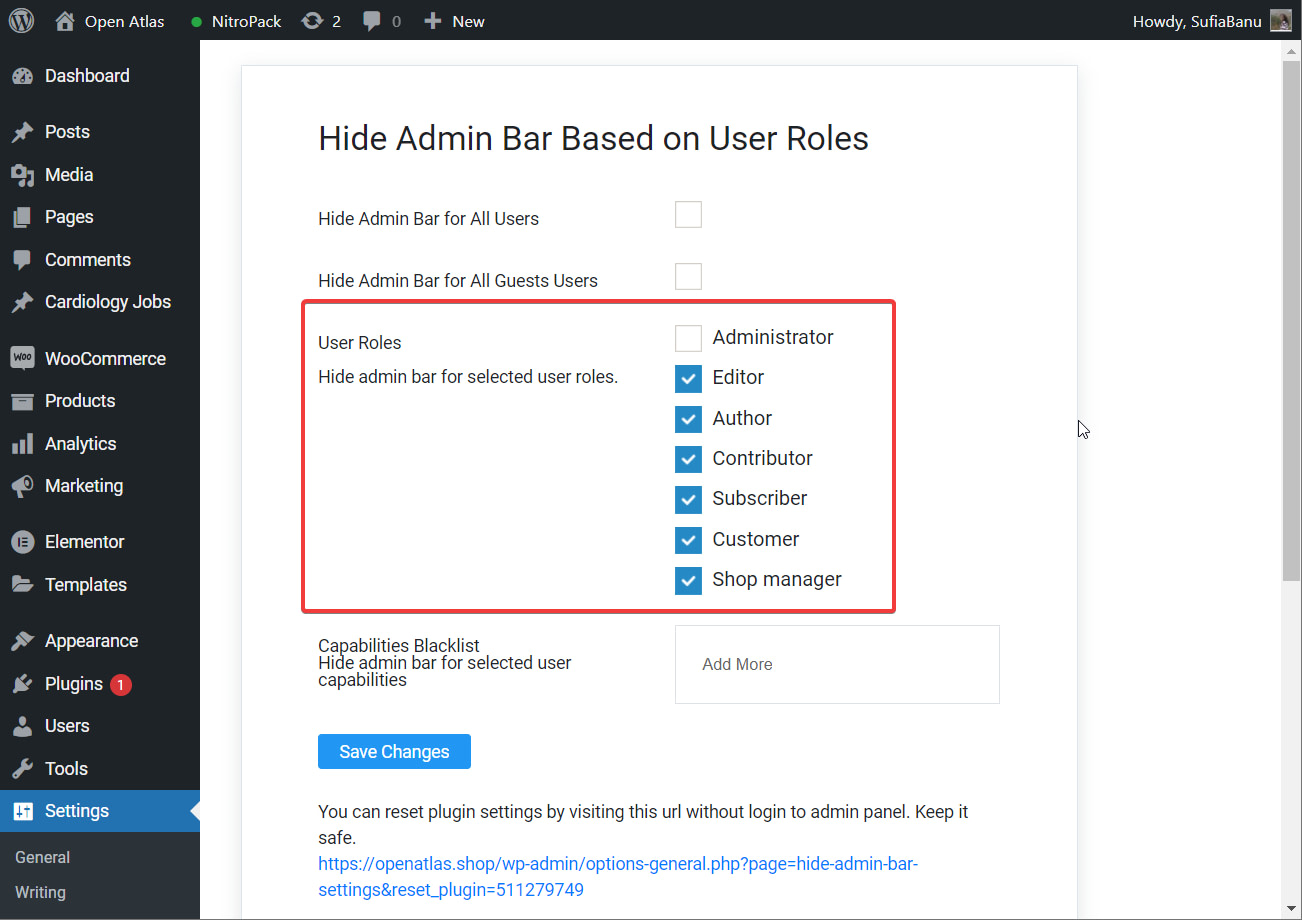Uncheck the Editor role checkbox
Image resolution: width=1302 pixels, height=920 pixels.
point(688,379)
